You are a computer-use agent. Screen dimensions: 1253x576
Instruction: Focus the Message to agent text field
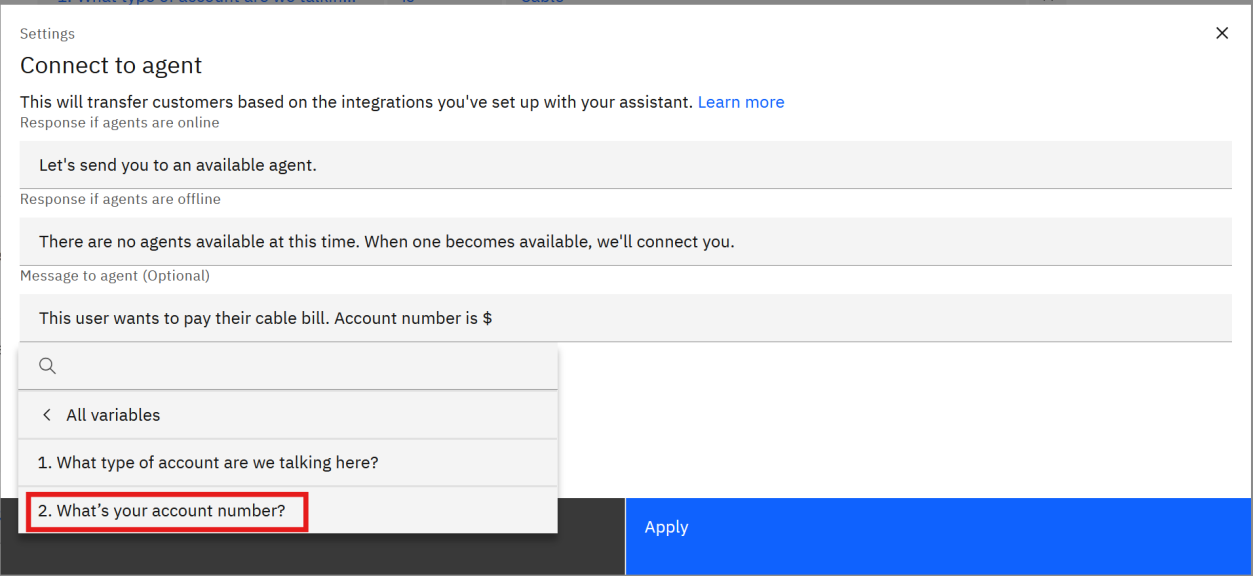point(800,318)
